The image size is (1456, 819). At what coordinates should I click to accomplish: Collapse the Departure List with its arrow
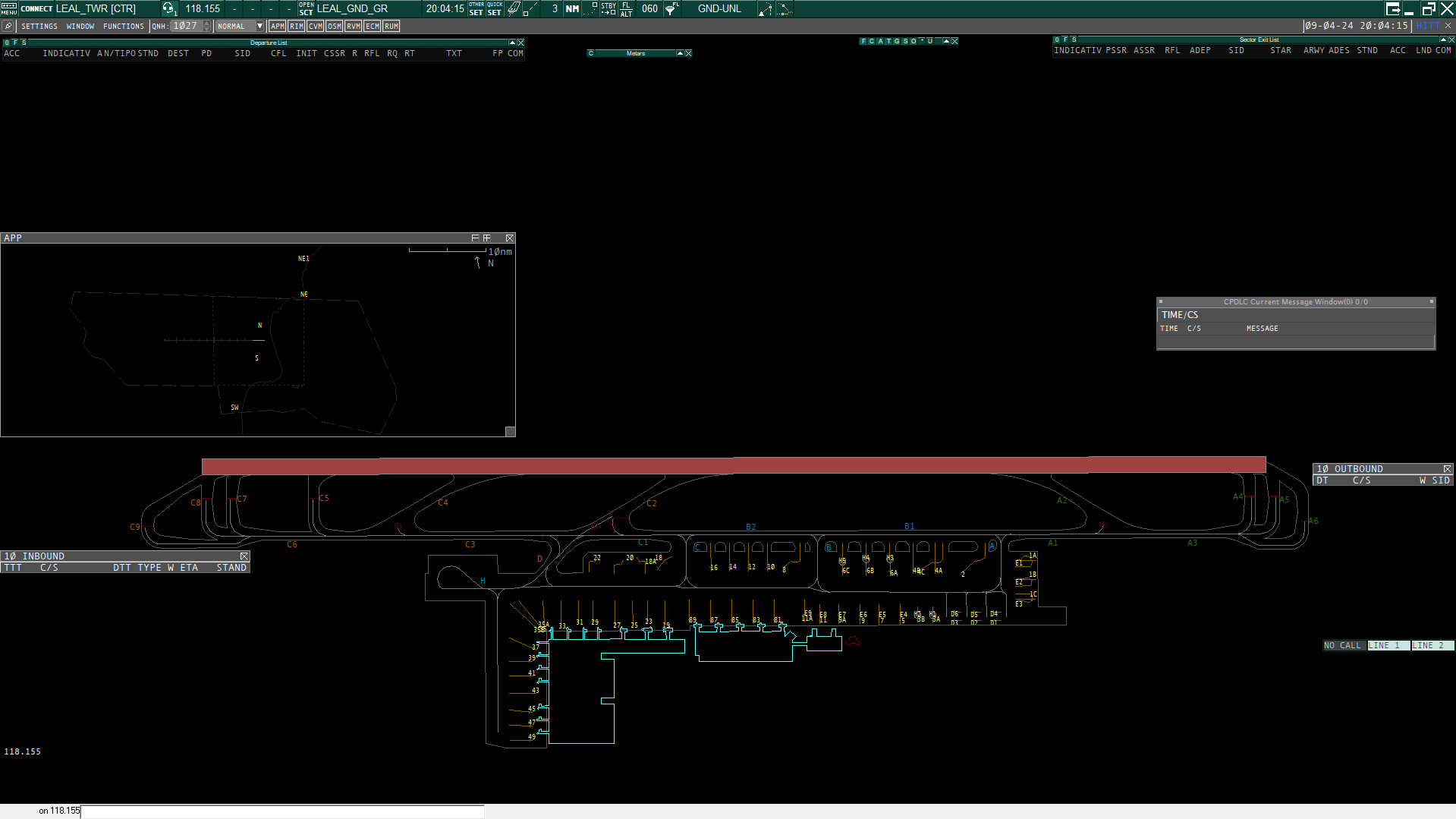512,43
